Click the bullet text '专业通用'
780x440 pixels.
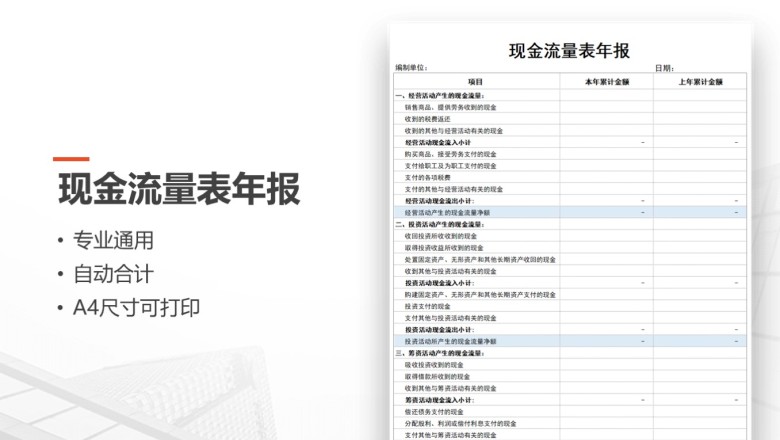click(113, 241)
